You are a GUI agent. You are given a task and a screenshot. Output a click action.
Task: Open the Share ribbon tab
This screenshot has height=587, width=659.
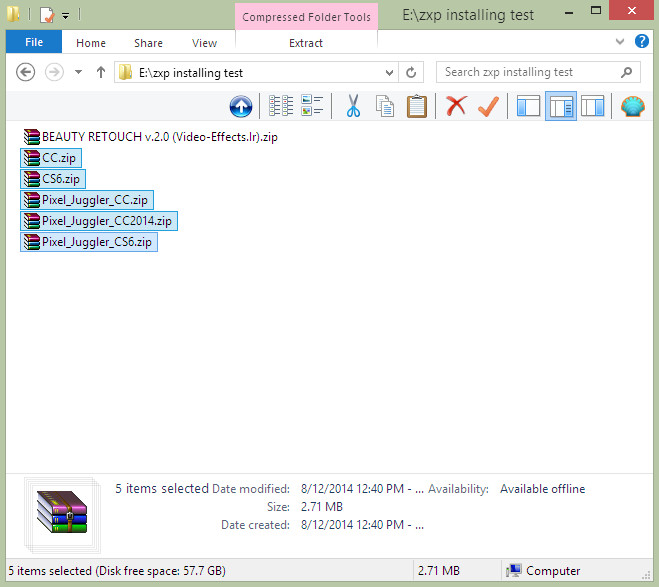(x=148, y=43)
